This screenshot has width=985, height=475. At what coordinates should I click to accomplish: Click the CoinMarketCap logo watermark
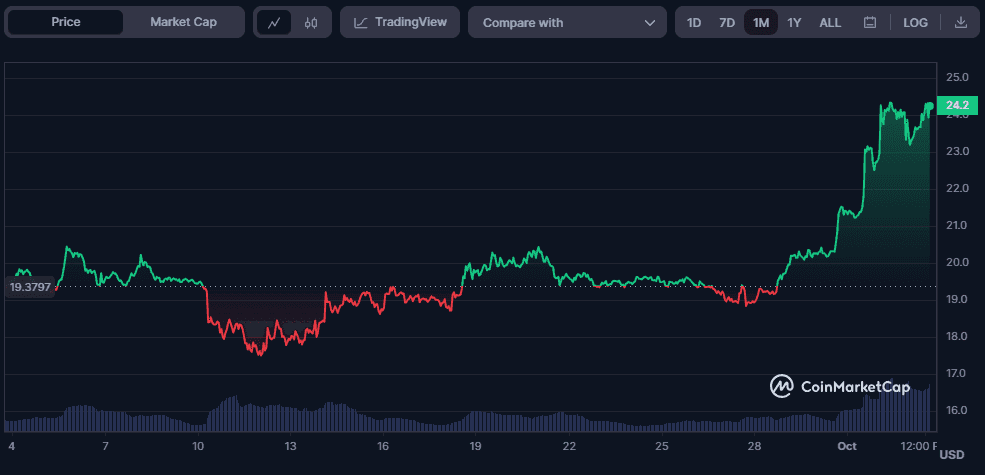pyautogui.click(x=839, y=386)
